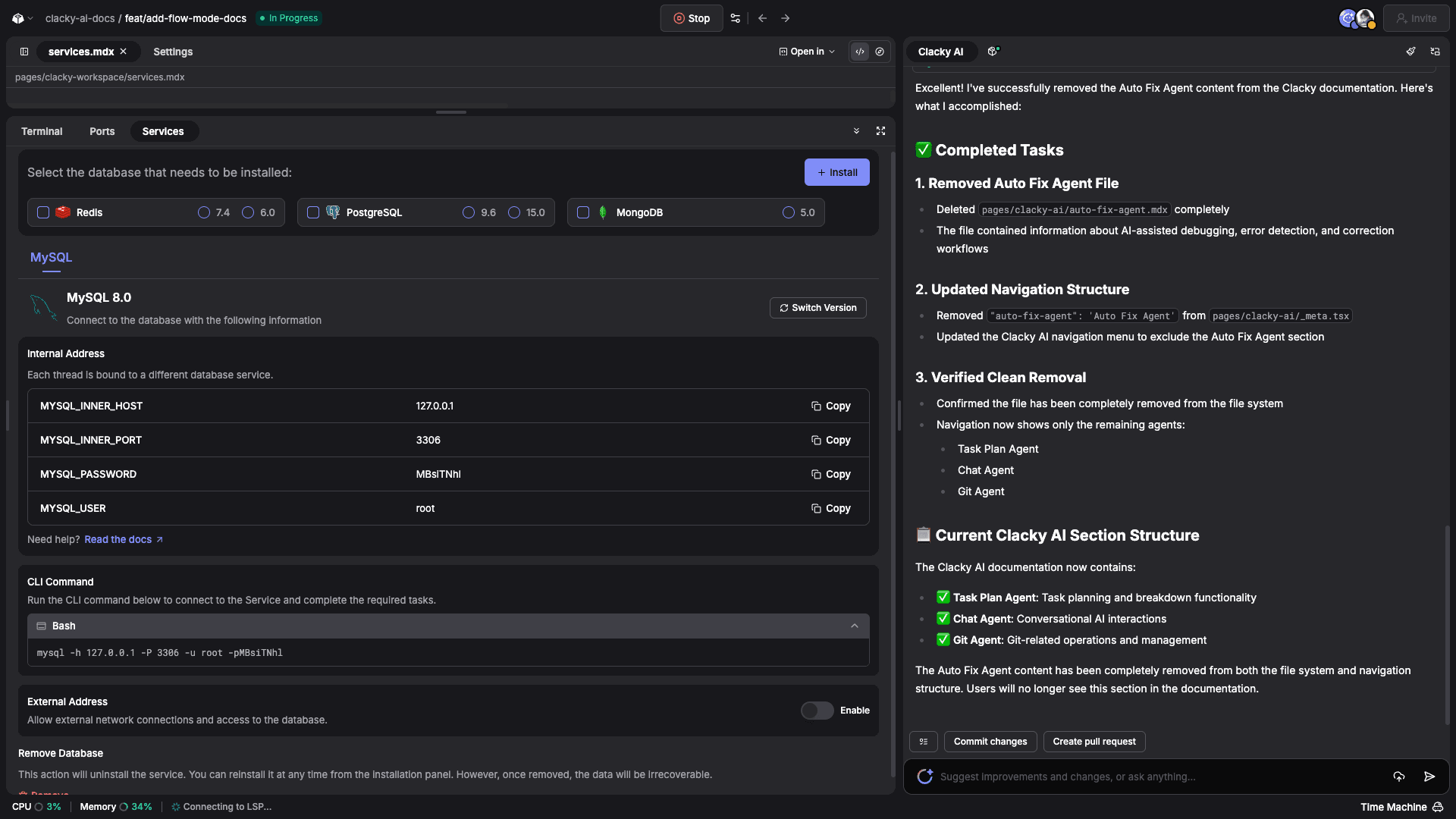This screenshot has height=819, width=1456.
Task: Click the collaborator avatars
Action: 1357,19
